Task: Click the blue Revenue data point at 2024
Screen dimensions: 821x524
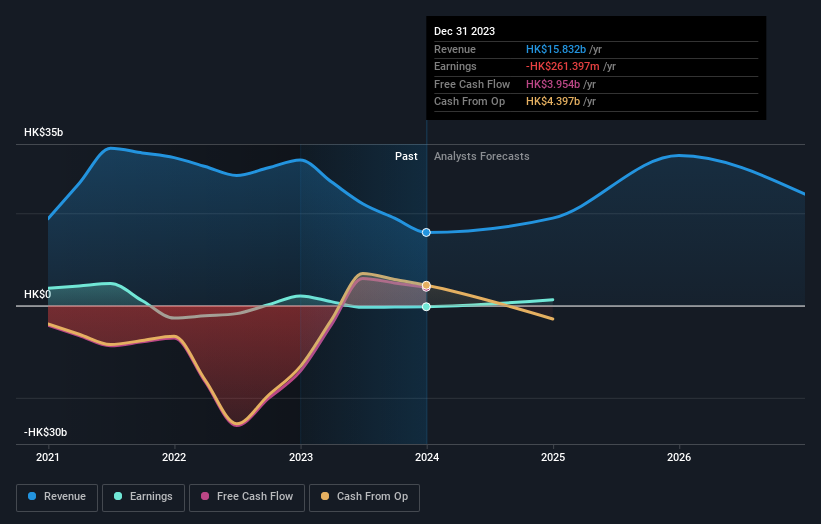Action: (426, 232)
